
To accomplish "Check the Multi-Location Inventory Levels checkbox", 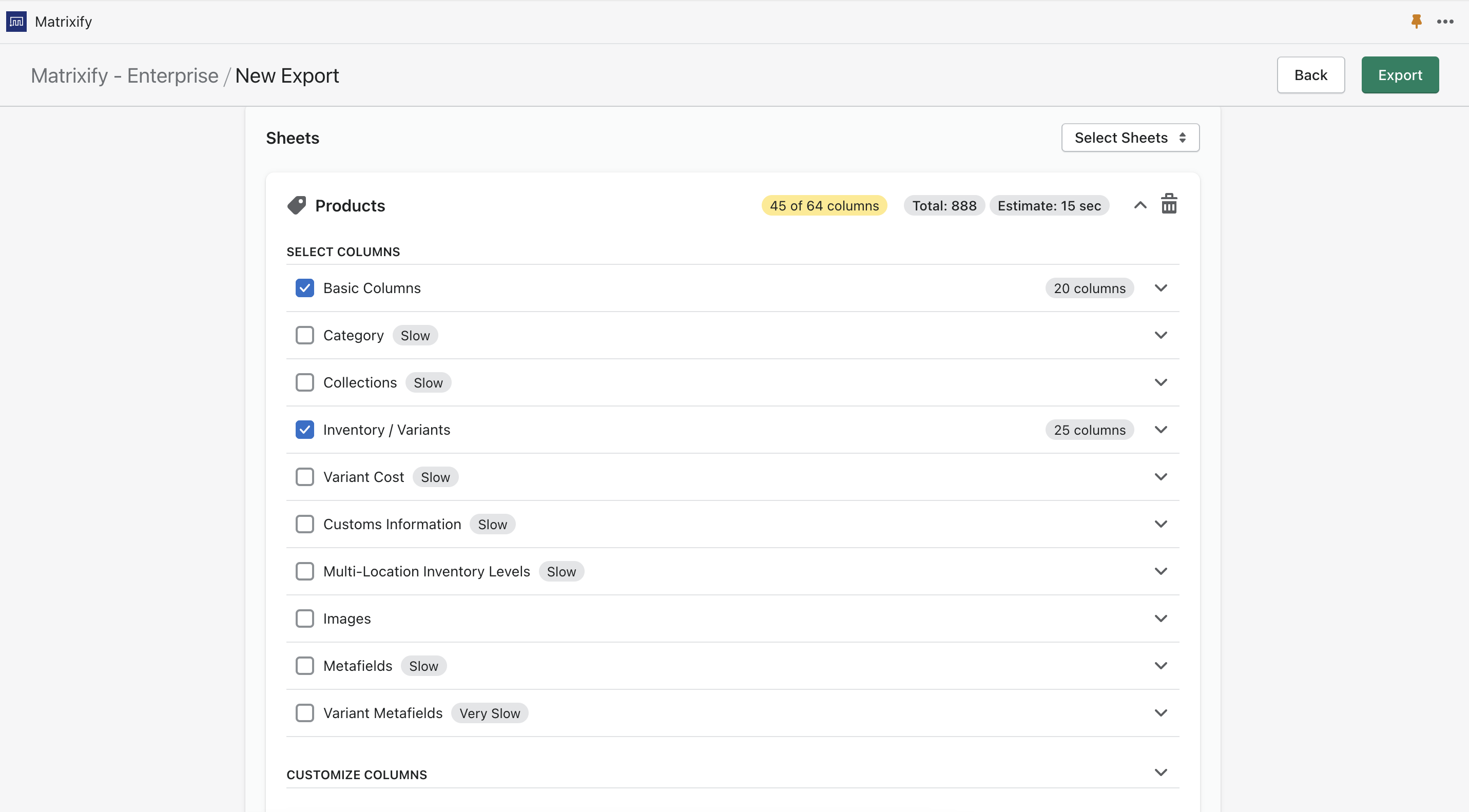I will 304,571.
